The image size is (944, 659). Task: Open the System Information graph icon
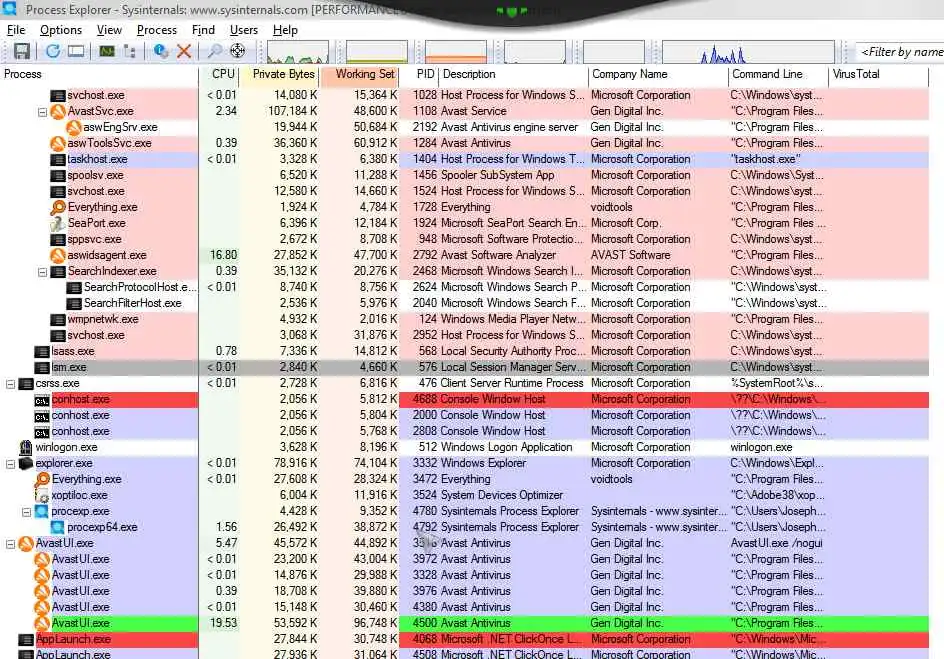point(107,51)
